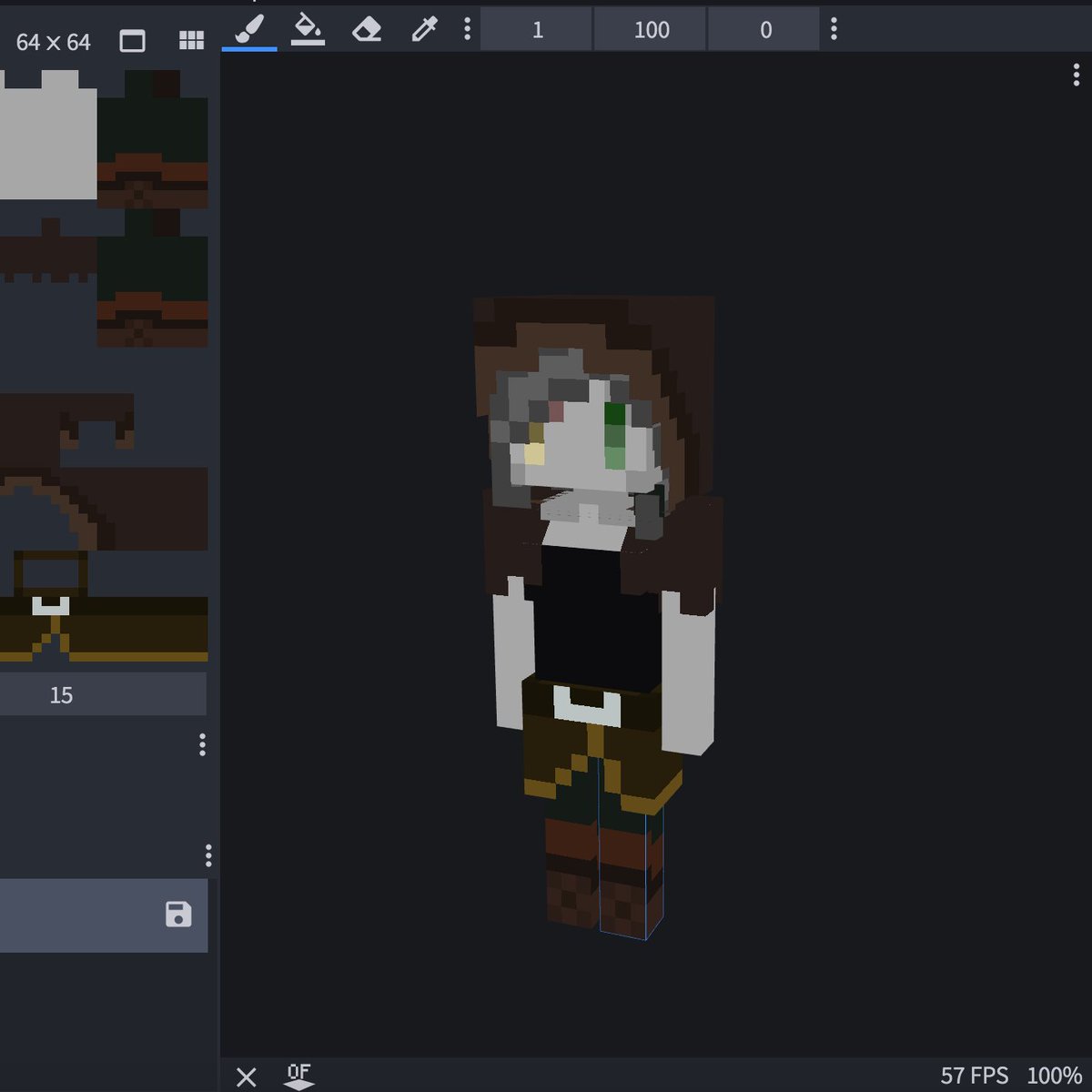This screenshot has height=1092, width=1092.
Task: Select the Eraser tool
Action: point(366,29)
